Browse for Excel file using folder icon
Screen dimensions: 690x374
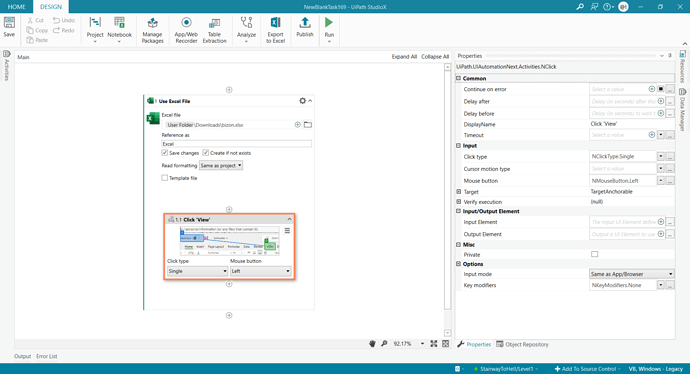pos(308,125)
